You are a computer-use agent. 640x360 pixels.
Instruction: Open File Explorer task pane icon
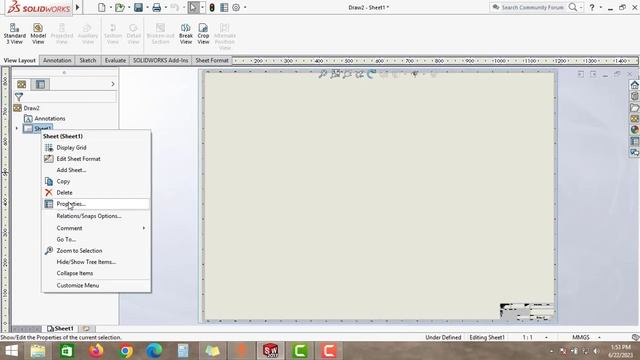pos(635,108)
